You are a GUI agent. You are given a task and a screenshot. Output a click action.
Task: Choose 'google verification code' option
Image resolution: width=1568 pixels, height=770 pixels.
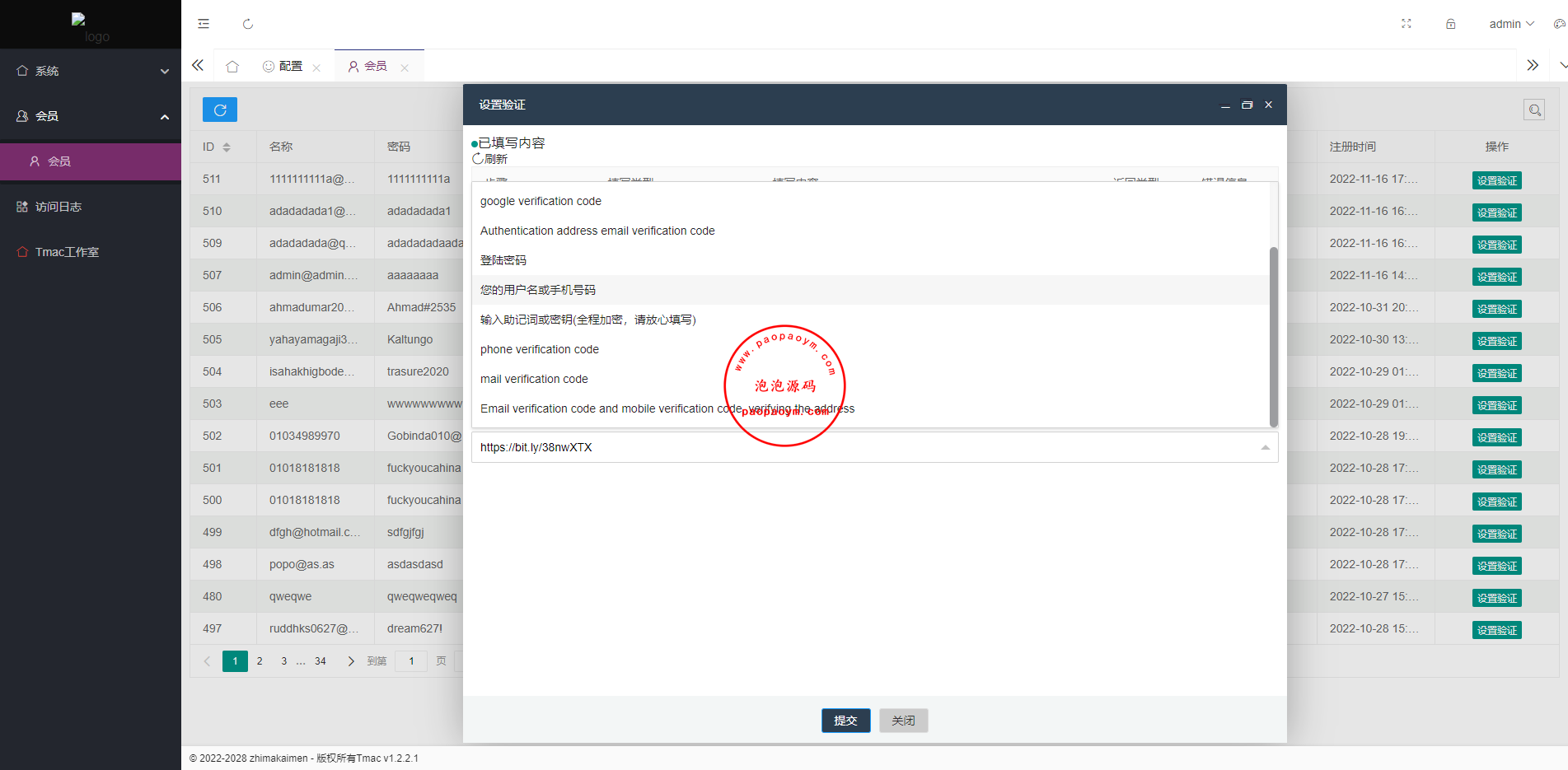541,201
